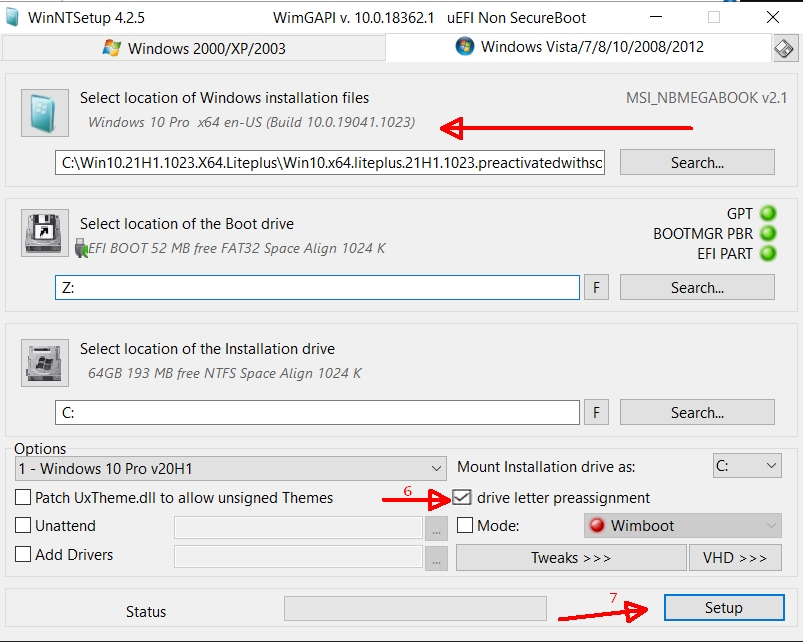Image resolution: width=803 pixels, height=642 pixels.
Task: Select the Windows Vista/7/8/10/2008/2012 tab
Action: point(579,47)
